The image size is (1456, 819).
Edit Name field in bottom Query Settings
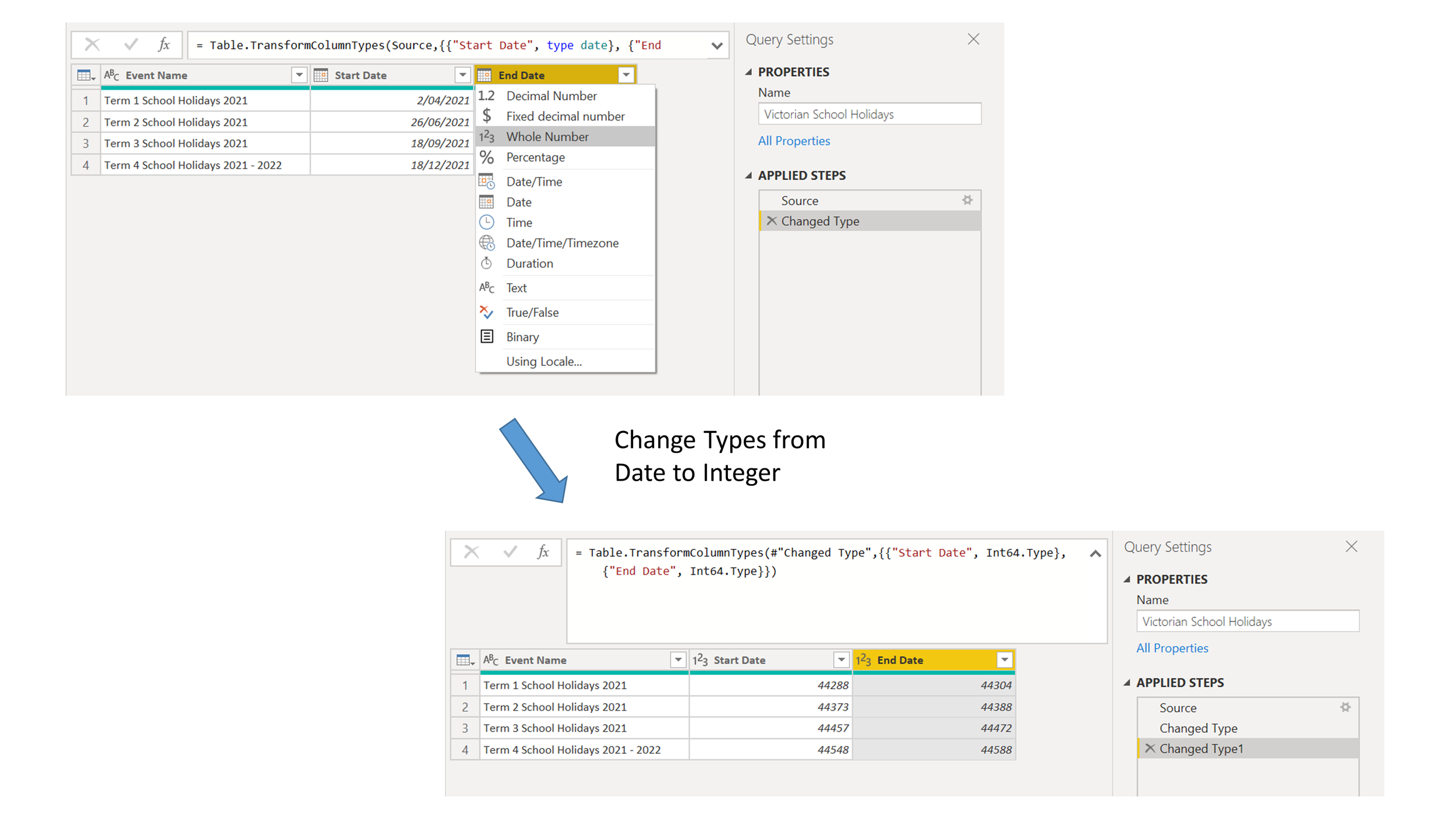[x=1248, y=622]
